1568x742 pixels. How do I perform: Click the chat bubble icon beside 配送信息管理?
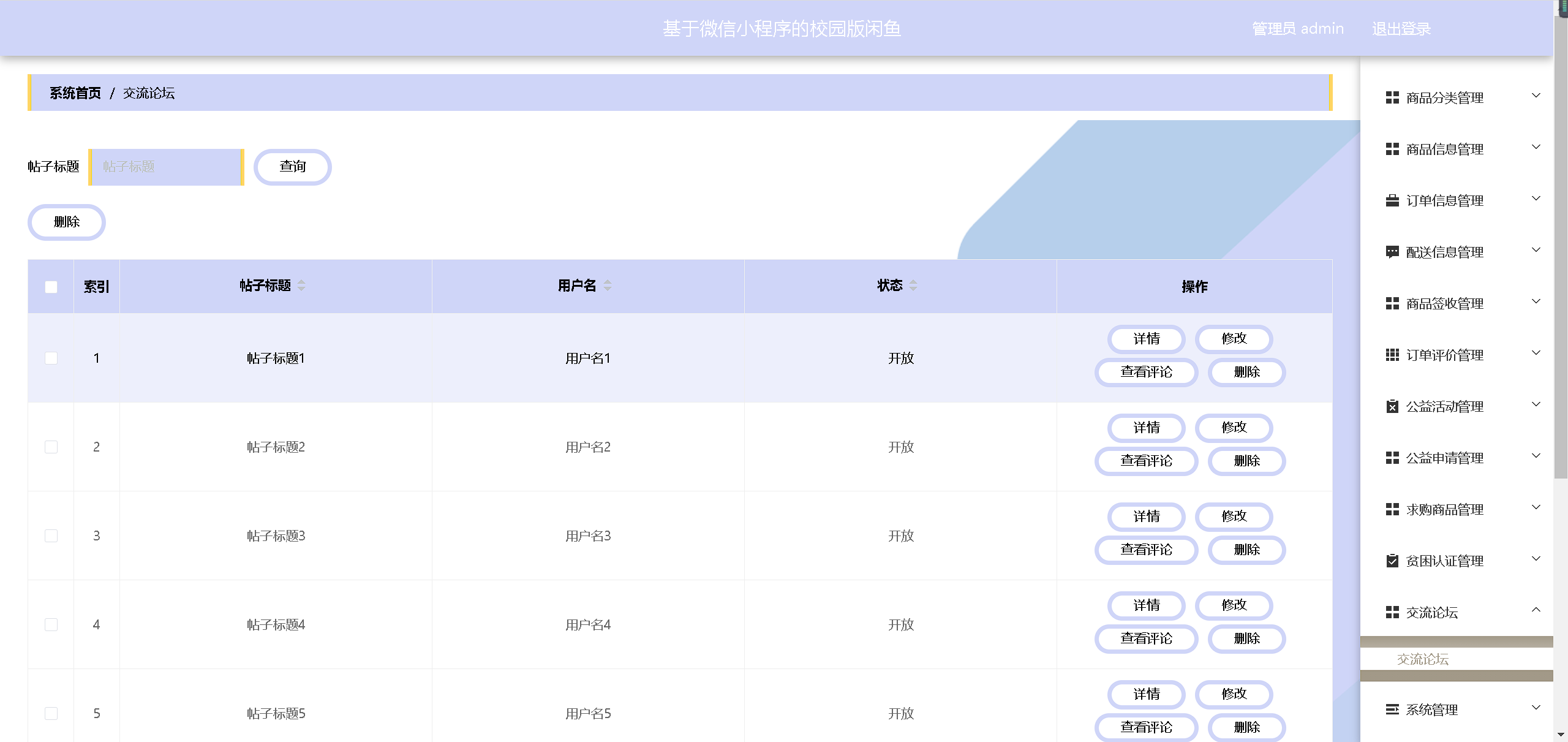tap(1392, 252)
